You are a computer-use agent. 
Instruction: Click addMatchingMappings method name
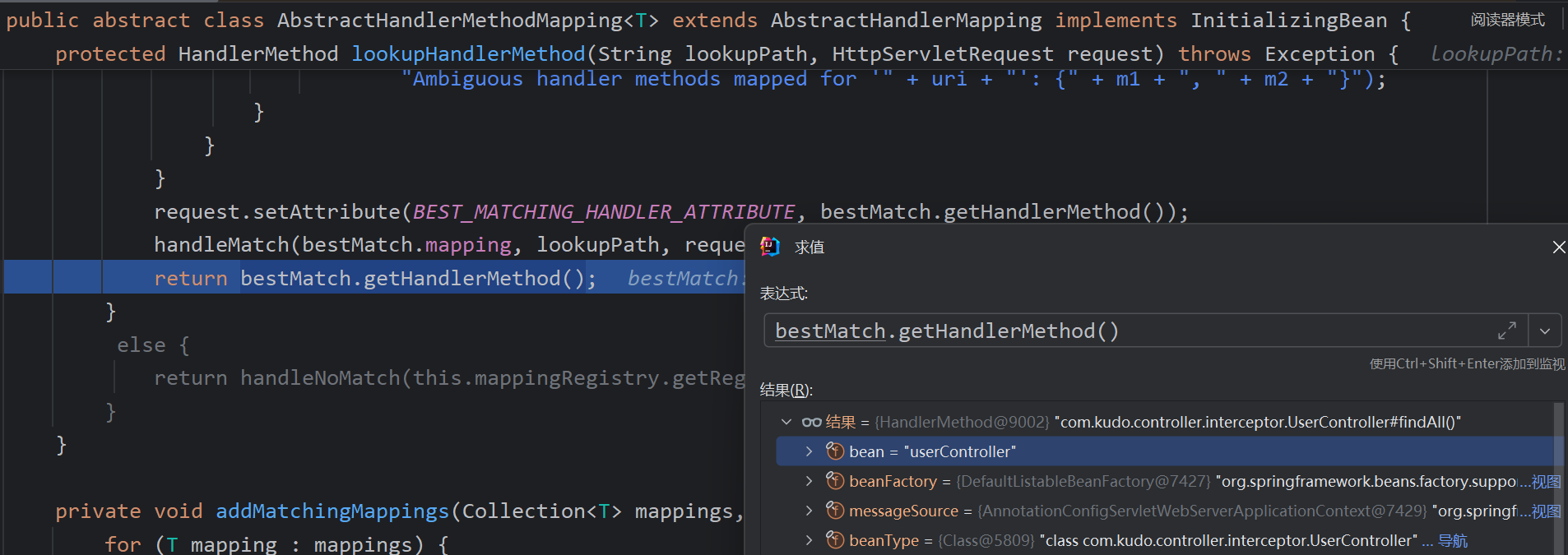[332, 511]
